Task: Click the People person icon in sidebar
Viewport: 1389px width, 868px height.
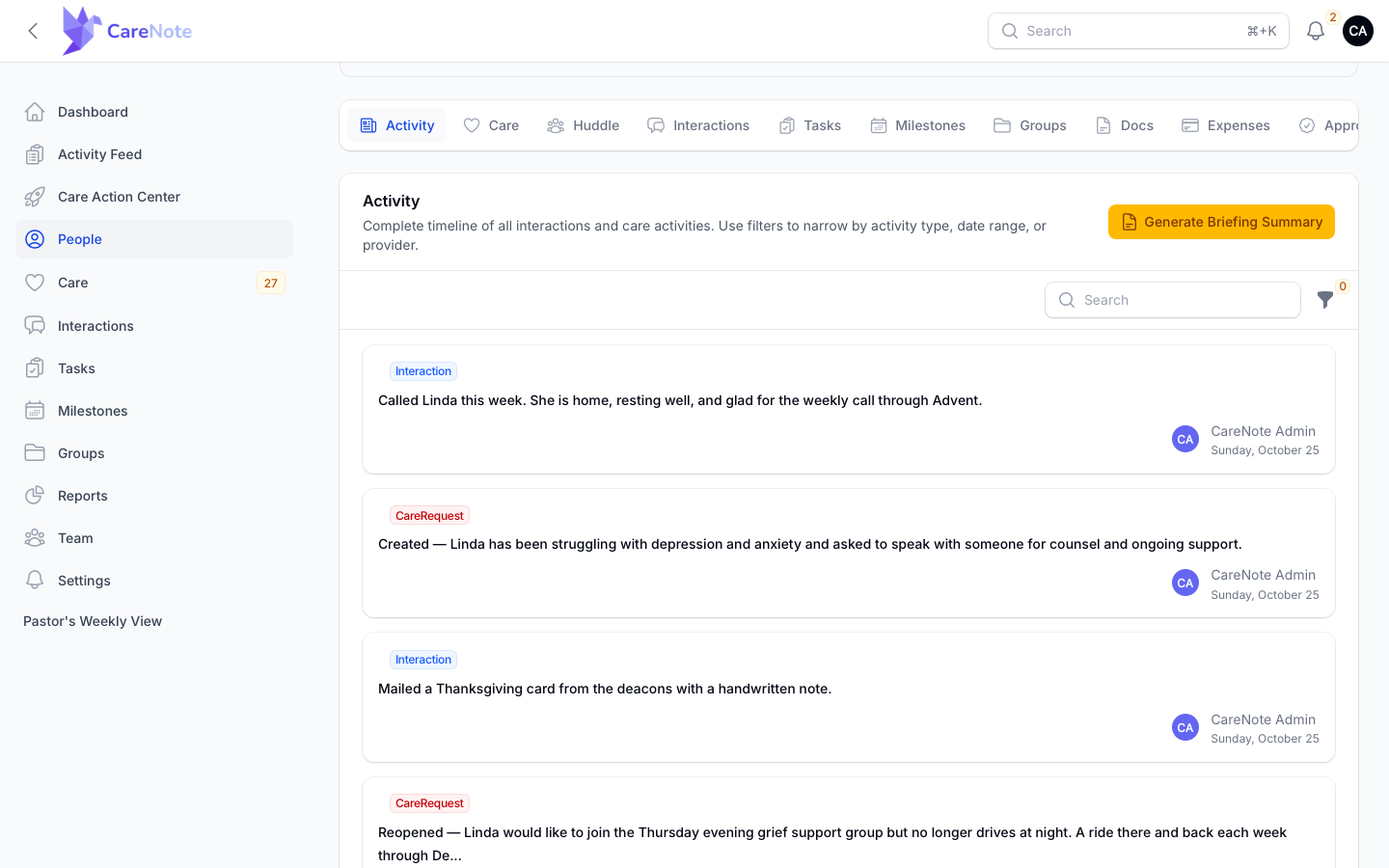Action: pos(35,239)
